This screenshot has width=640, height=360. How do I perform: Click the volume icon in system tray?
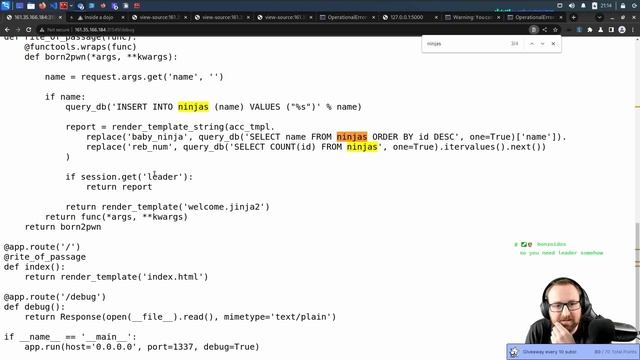(571, 6)
